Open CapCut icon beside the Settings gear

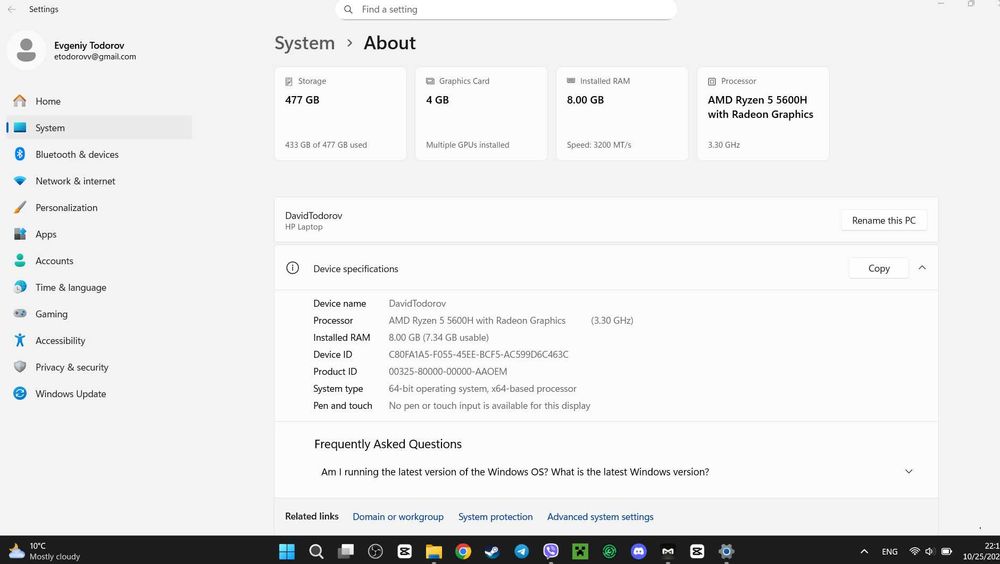[697, 551]
